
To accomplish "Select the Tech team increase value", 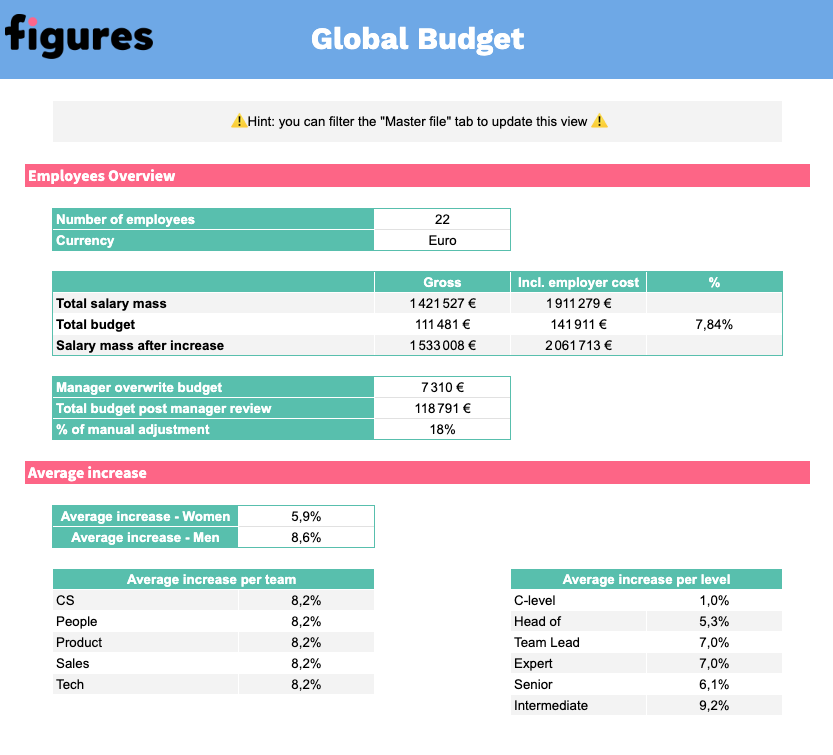I will click(x=305, y=685).
